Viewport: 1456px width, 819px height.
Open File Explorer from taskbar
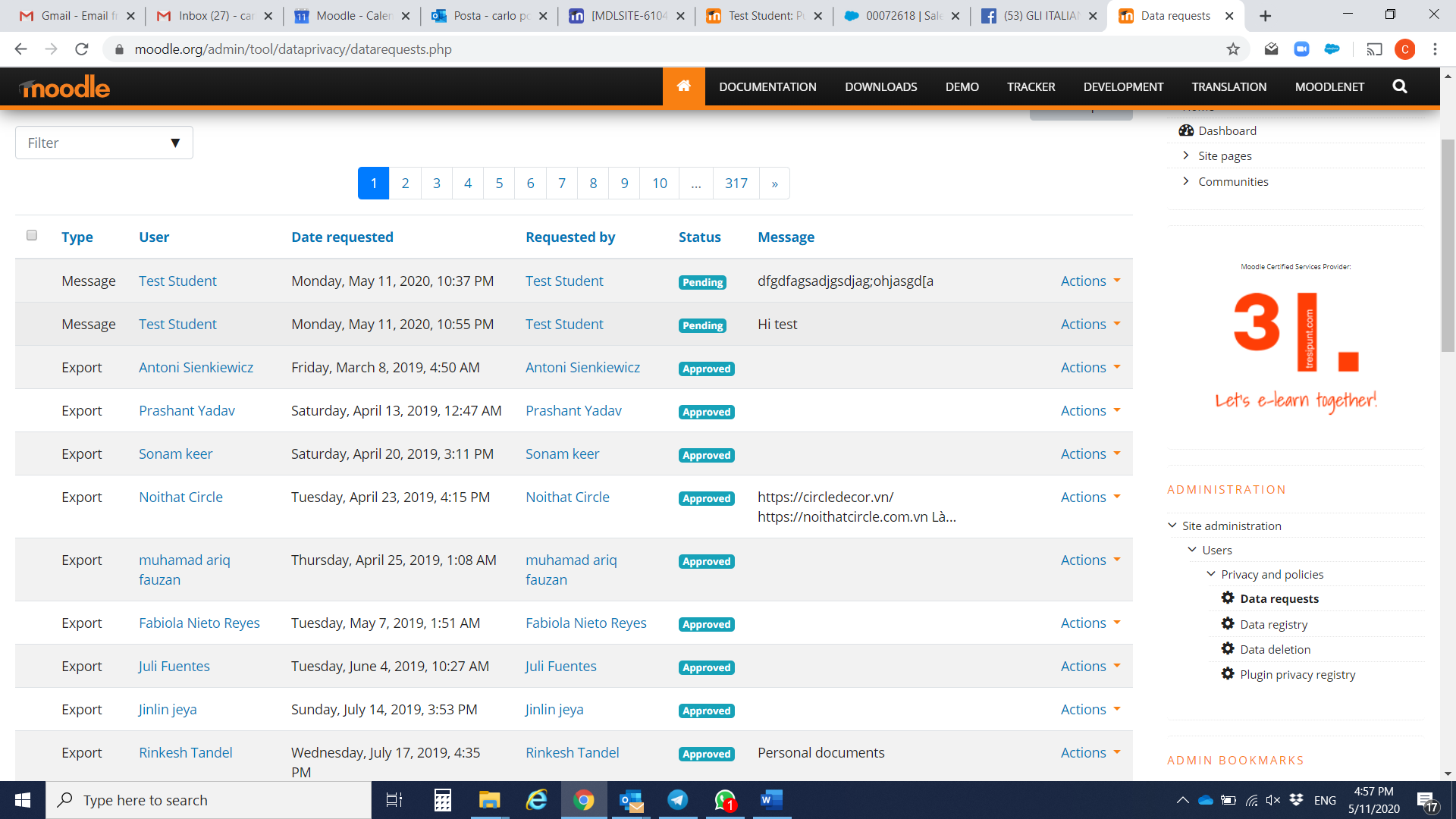pos(489,800)
